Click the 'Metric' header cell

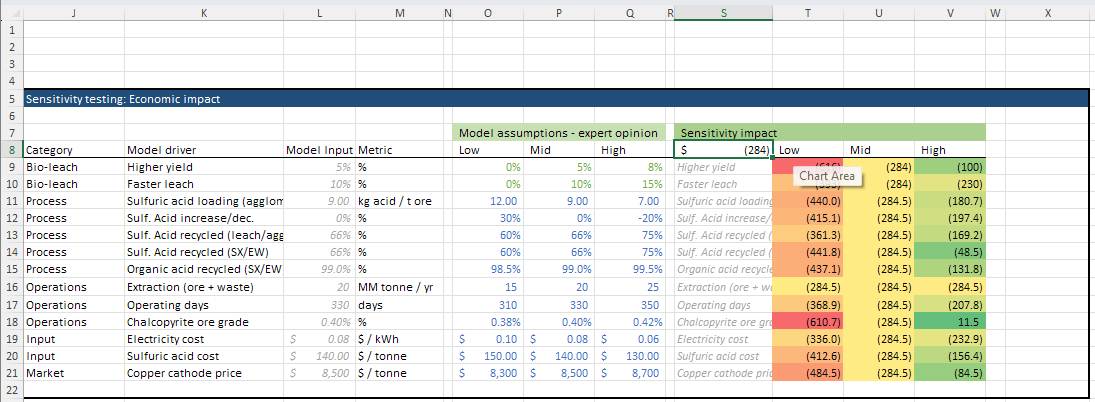tap(399, 149)
